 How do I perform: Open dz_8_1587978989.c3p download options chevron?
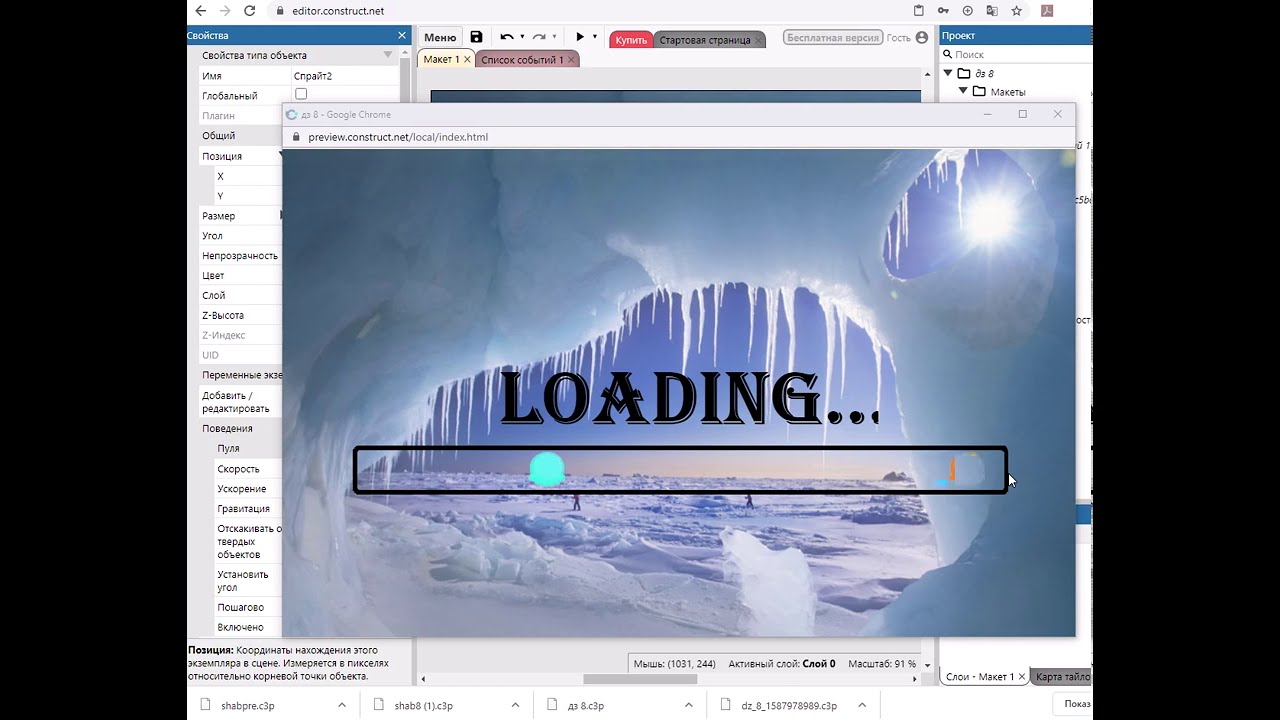[x=861, y=705]
